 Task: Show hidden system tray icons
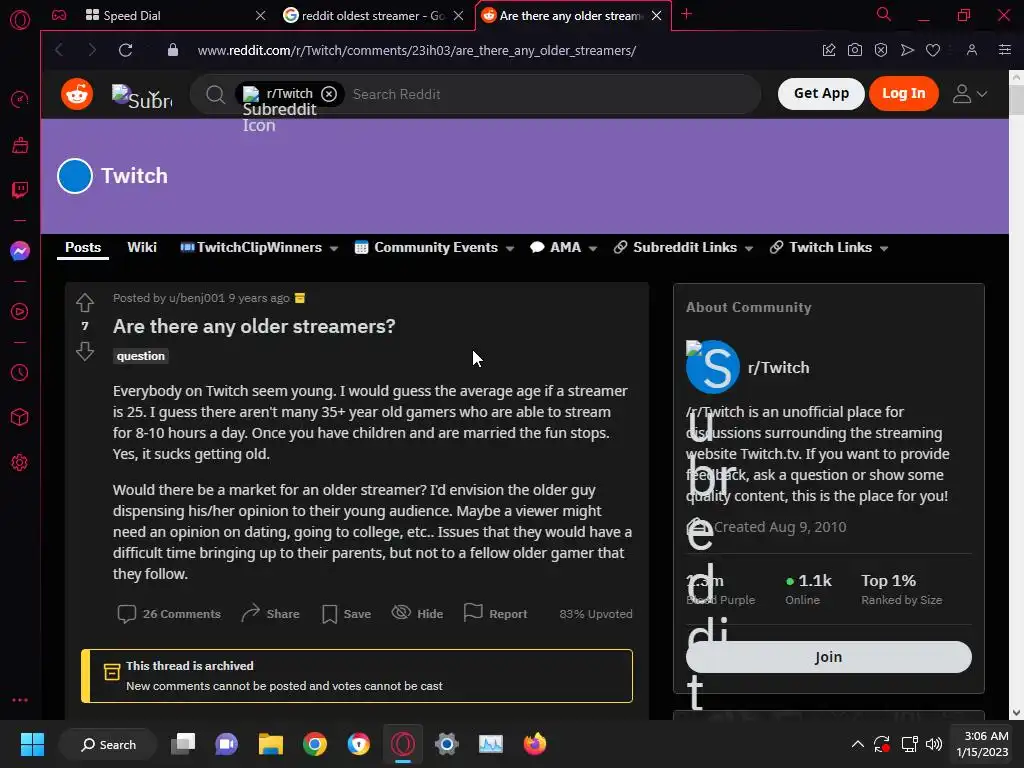[x=857, y=744]
